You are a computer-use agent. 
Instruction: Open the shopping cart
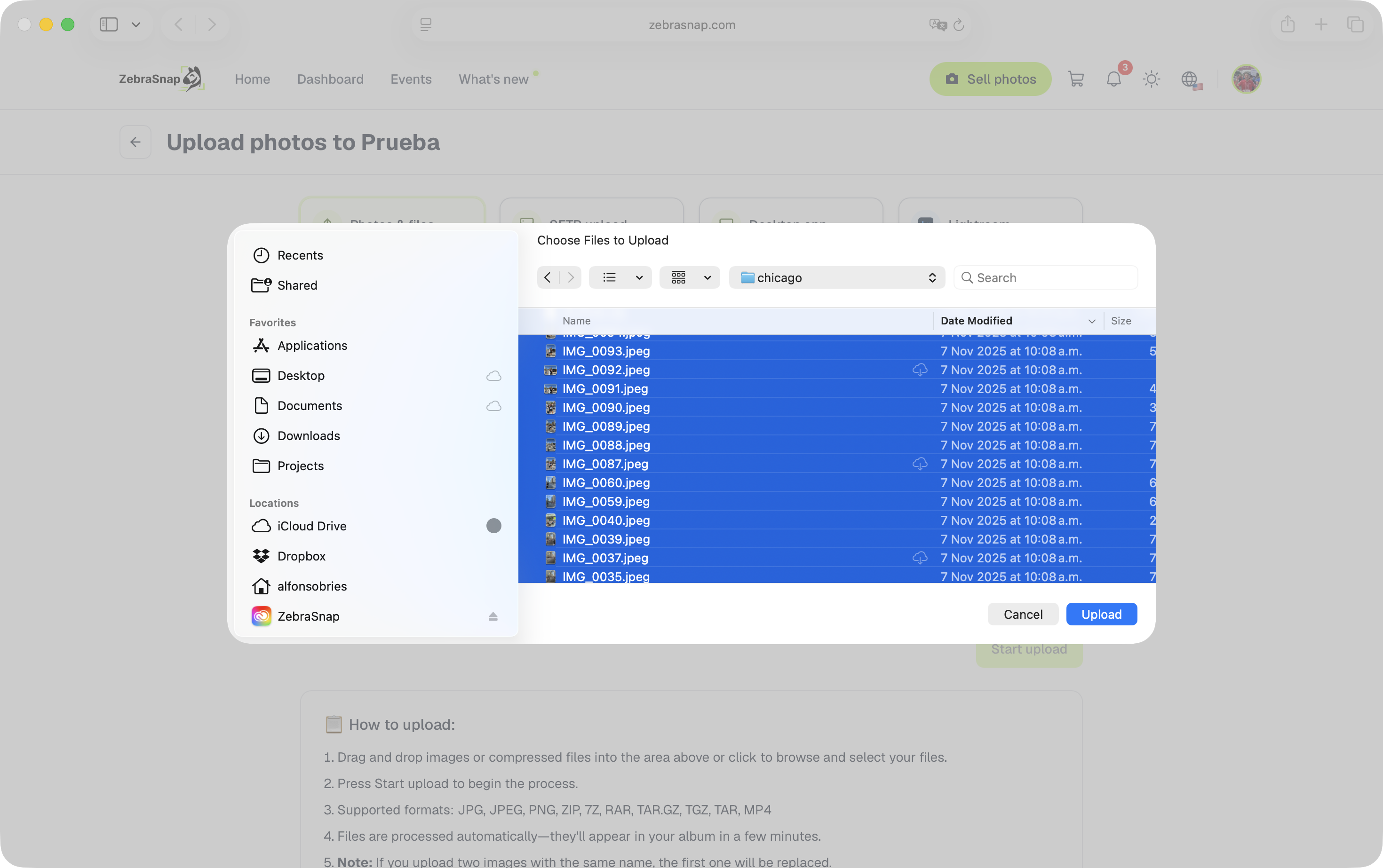[1076, 79]
